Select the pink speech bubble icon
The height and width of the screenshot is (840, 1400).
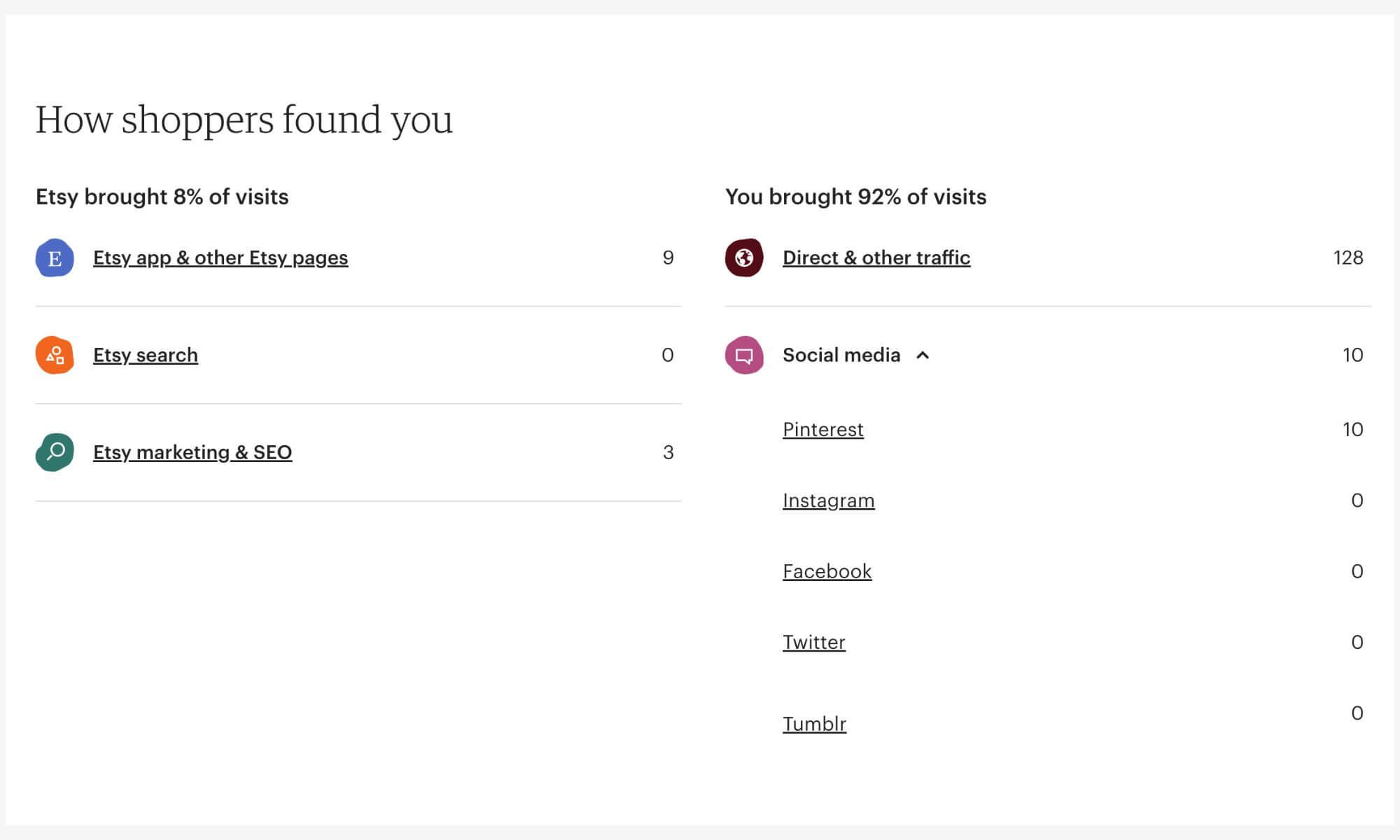coord(744,355)
